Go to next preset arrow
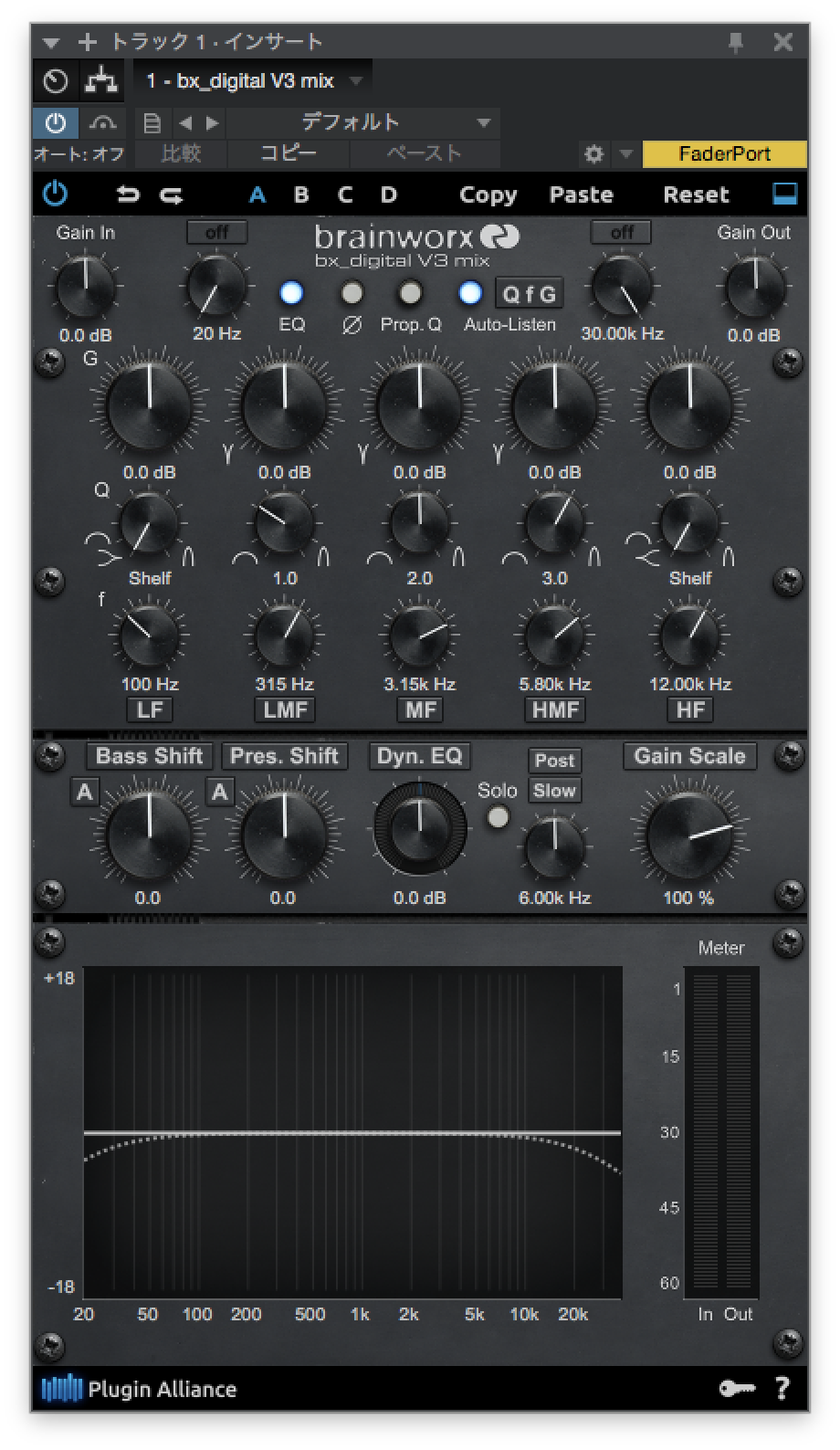This screenshot has width=840, height=1450. pyautogui.click(x=213, y=122)
